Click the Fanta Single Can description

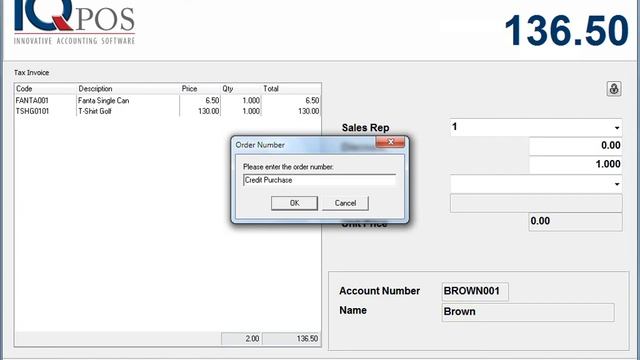coord(103,100)
